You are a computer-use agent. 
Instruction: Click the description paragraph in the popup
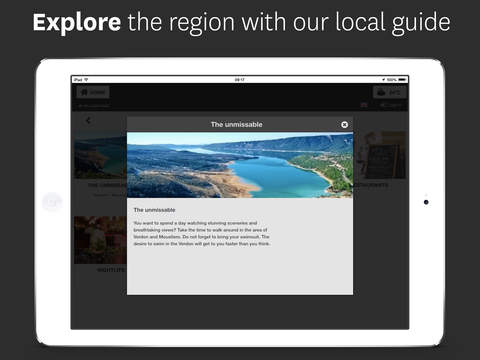tap(202, 233)
